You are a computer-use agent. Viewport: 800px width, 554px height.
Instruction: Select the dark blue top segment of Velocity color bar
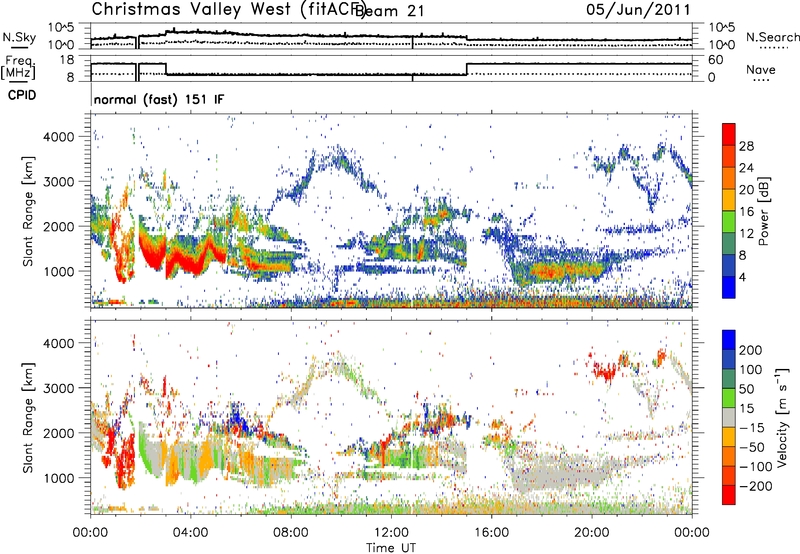click(729, 340)
